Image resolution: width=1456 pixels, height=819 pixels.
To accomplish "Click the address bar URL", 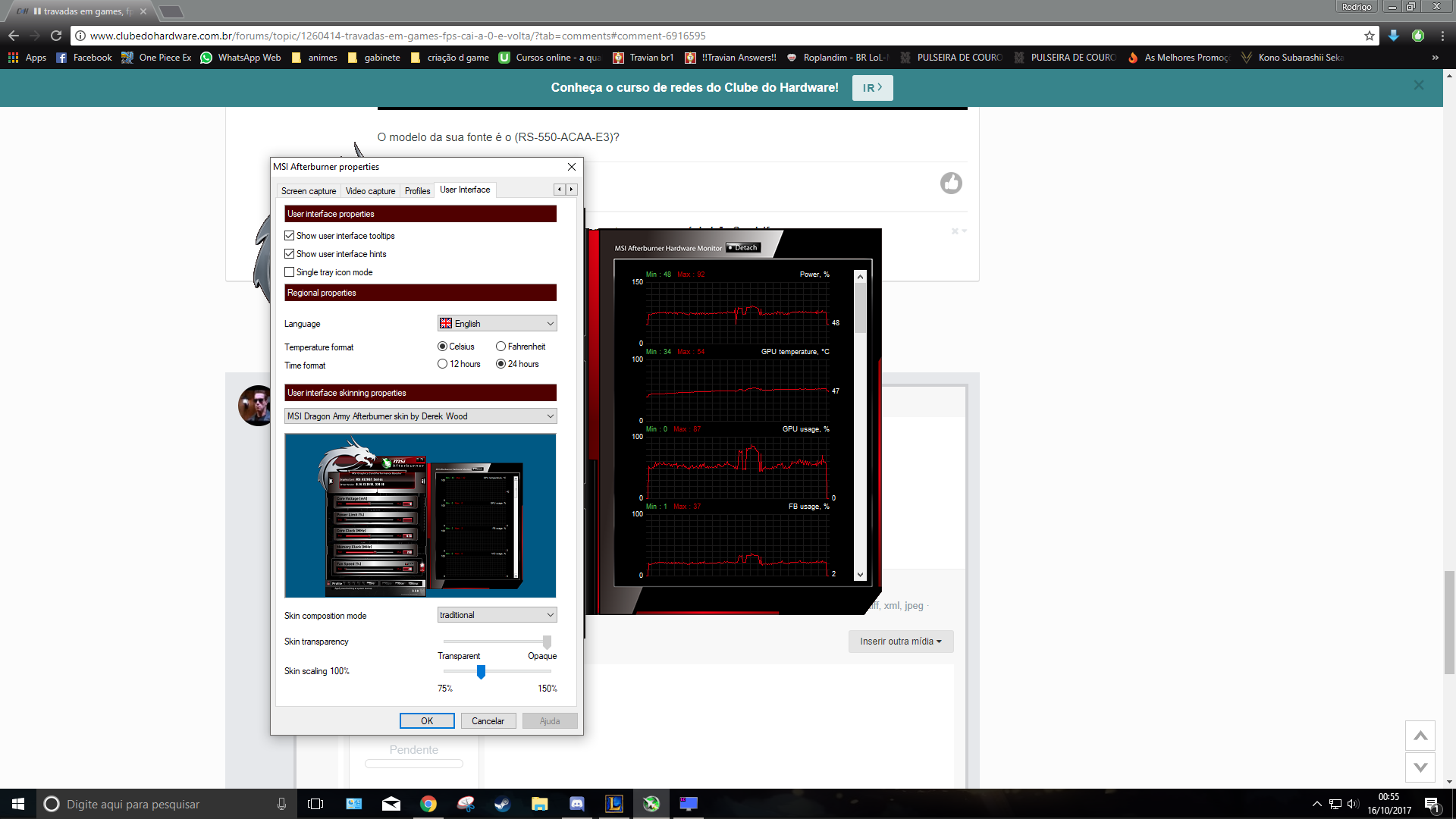I will pos(398,36).
